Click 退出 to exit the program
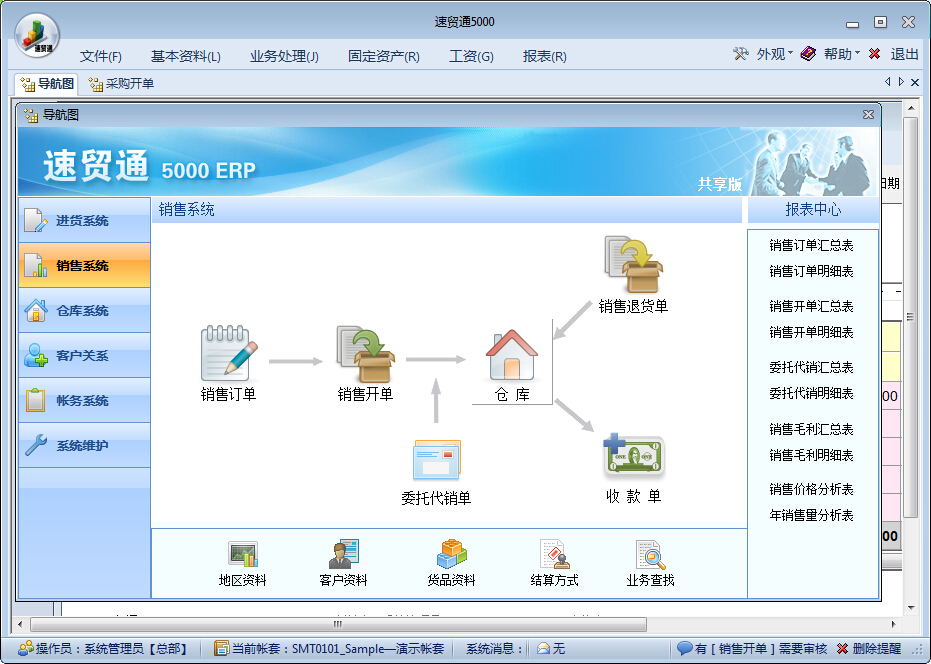Viewport: 931px width, 664px height. point(894,54)
